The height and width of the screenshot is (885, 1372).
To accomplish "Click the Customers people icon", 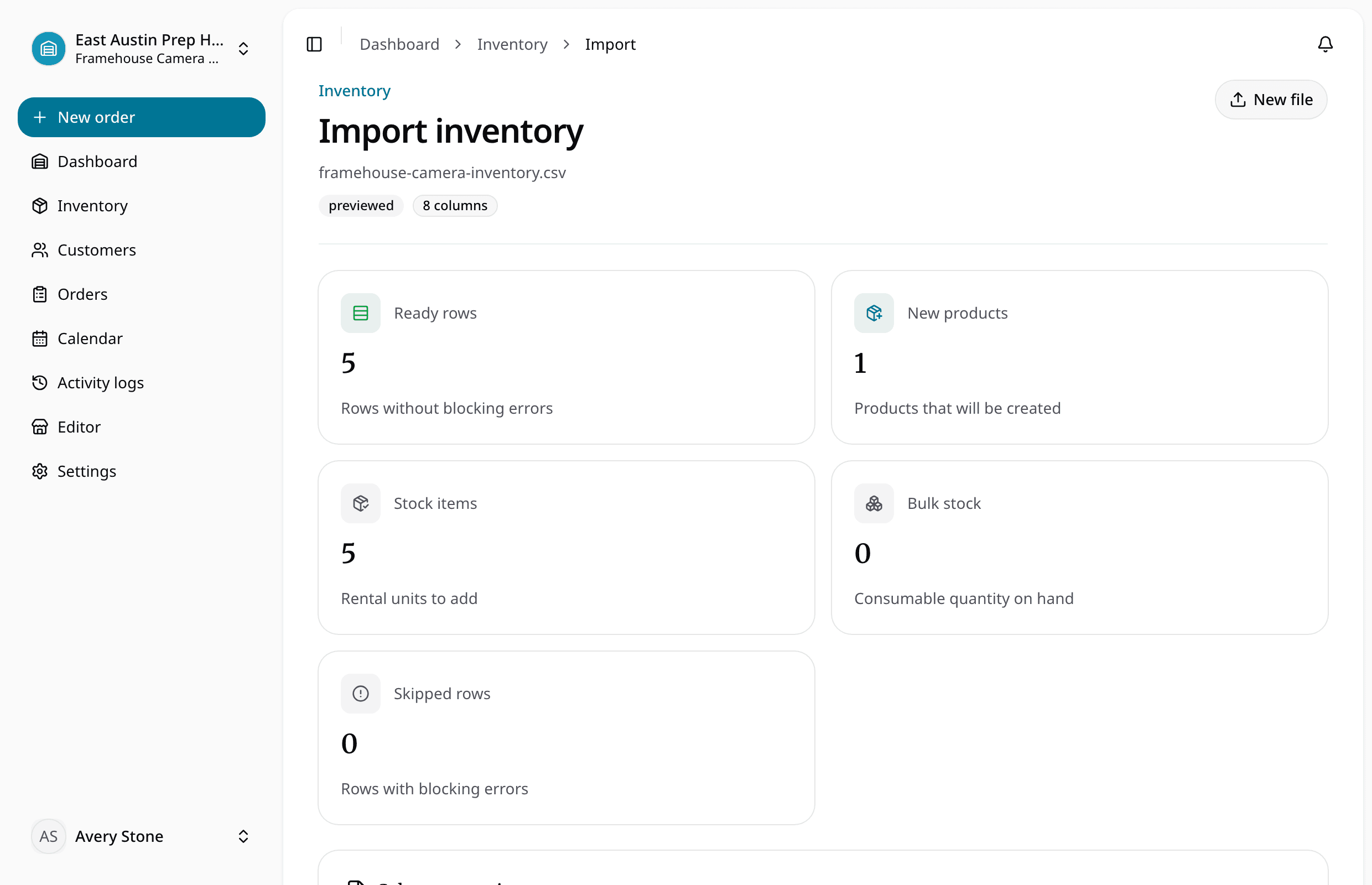I will click(40, 250).
